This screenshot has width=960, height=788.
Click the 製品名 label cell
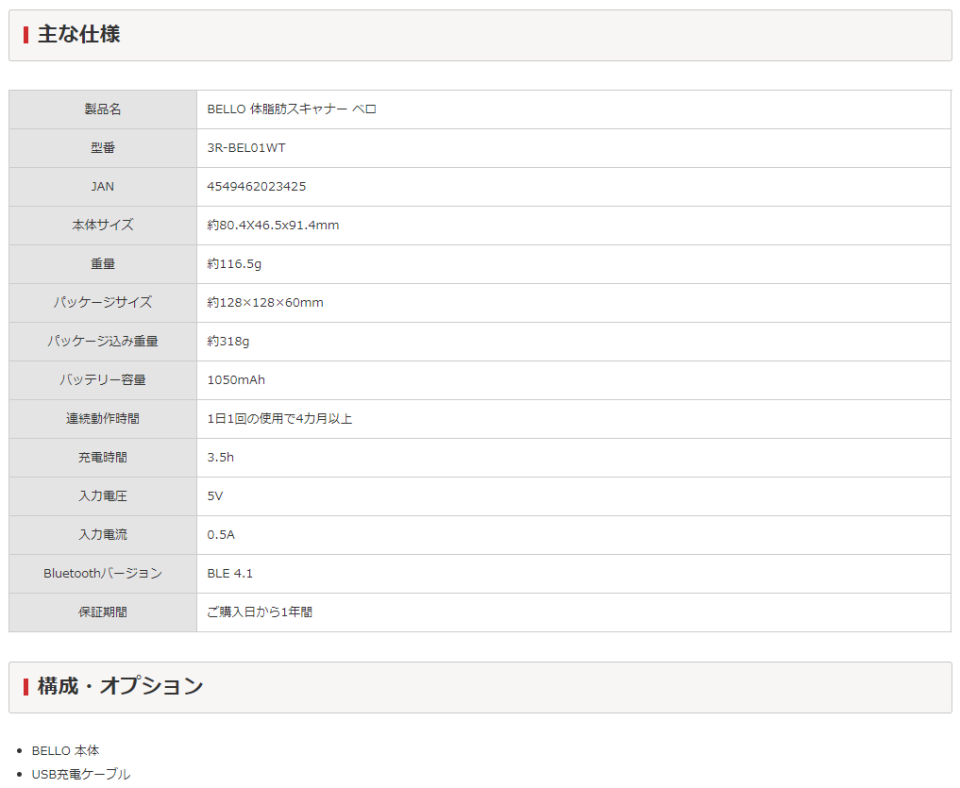point(103,110)
